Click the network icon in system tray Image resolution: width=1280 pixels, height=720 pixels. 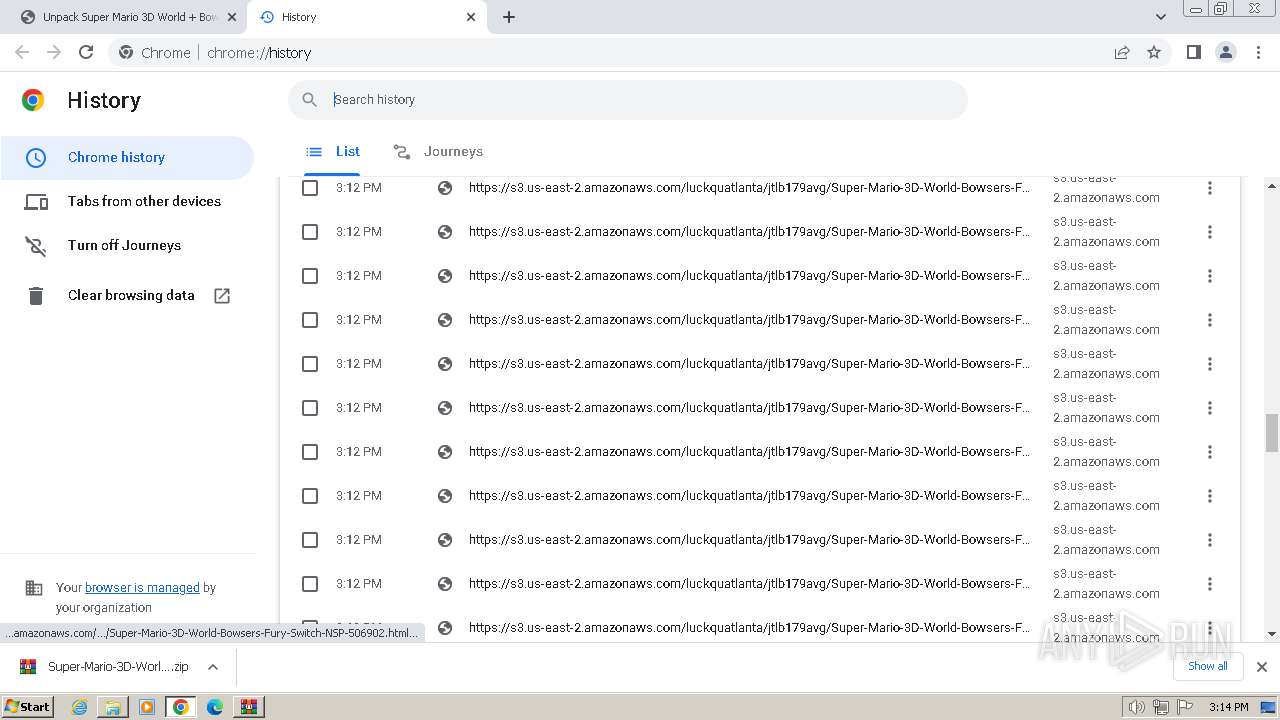pyautogui.click(x=1161, y=707)
